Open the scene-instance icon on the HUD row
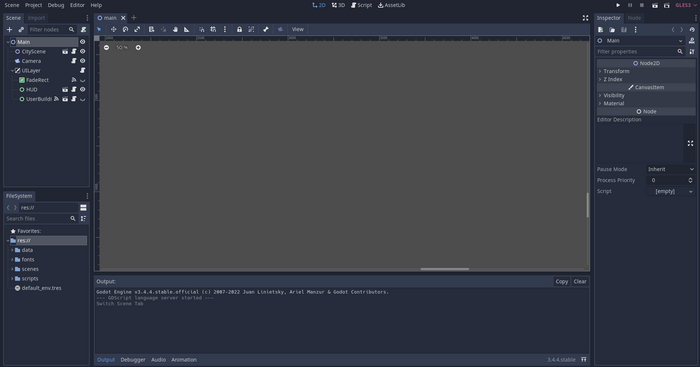 point(65,89)
